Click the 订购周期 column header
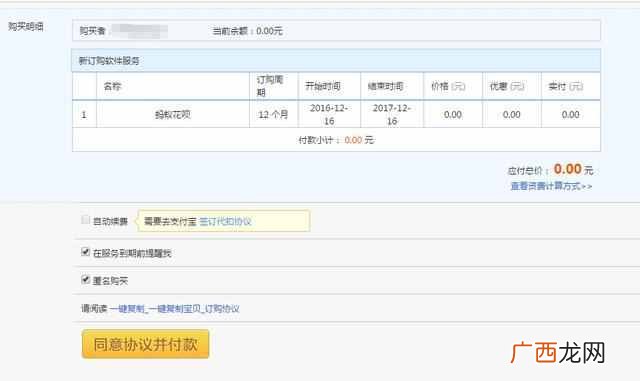The image size is (640, 381). coord(273,86)
